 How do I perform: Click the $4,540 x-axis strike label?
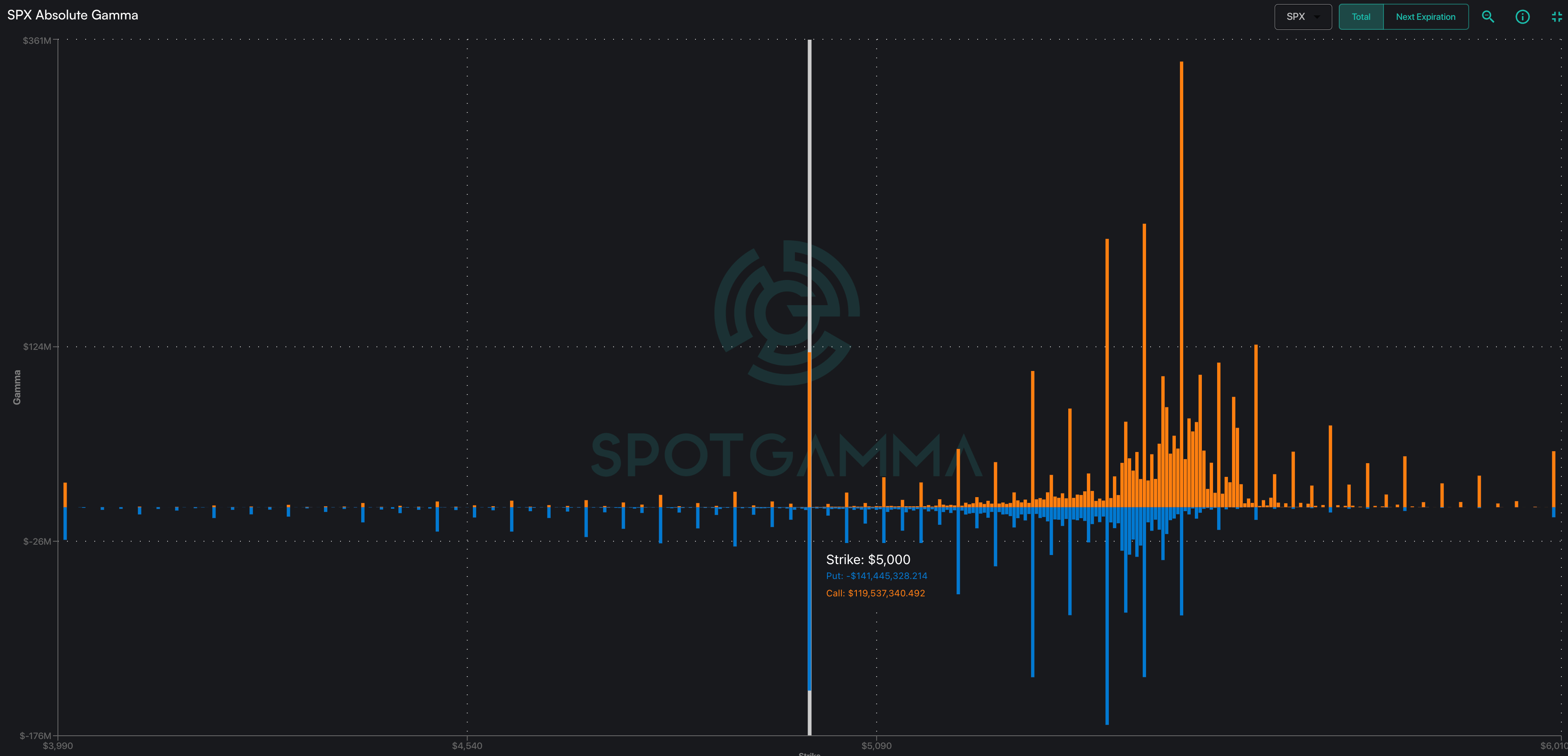click(467, 746)
